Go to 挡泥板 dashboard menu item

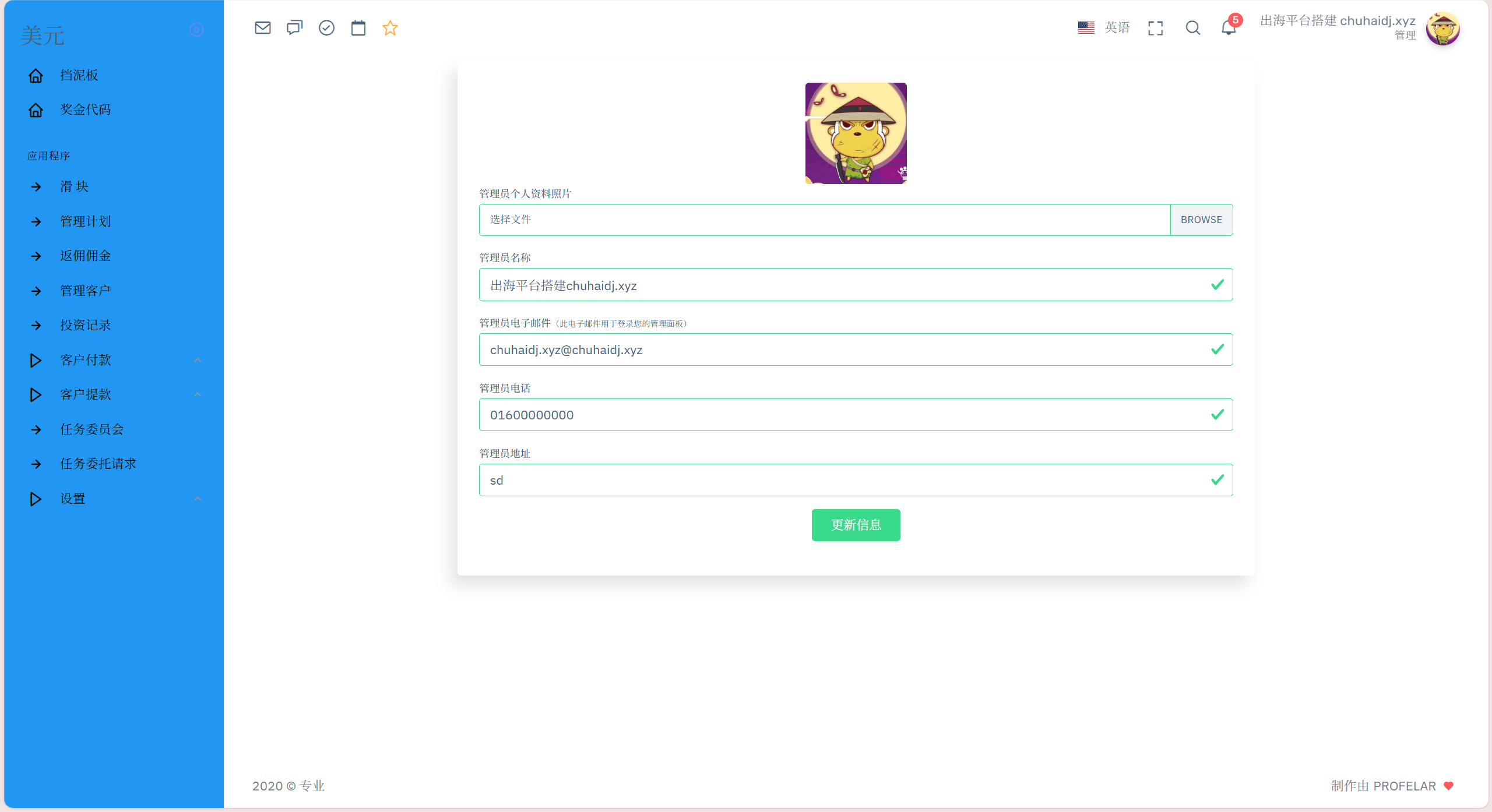[79, 75]
